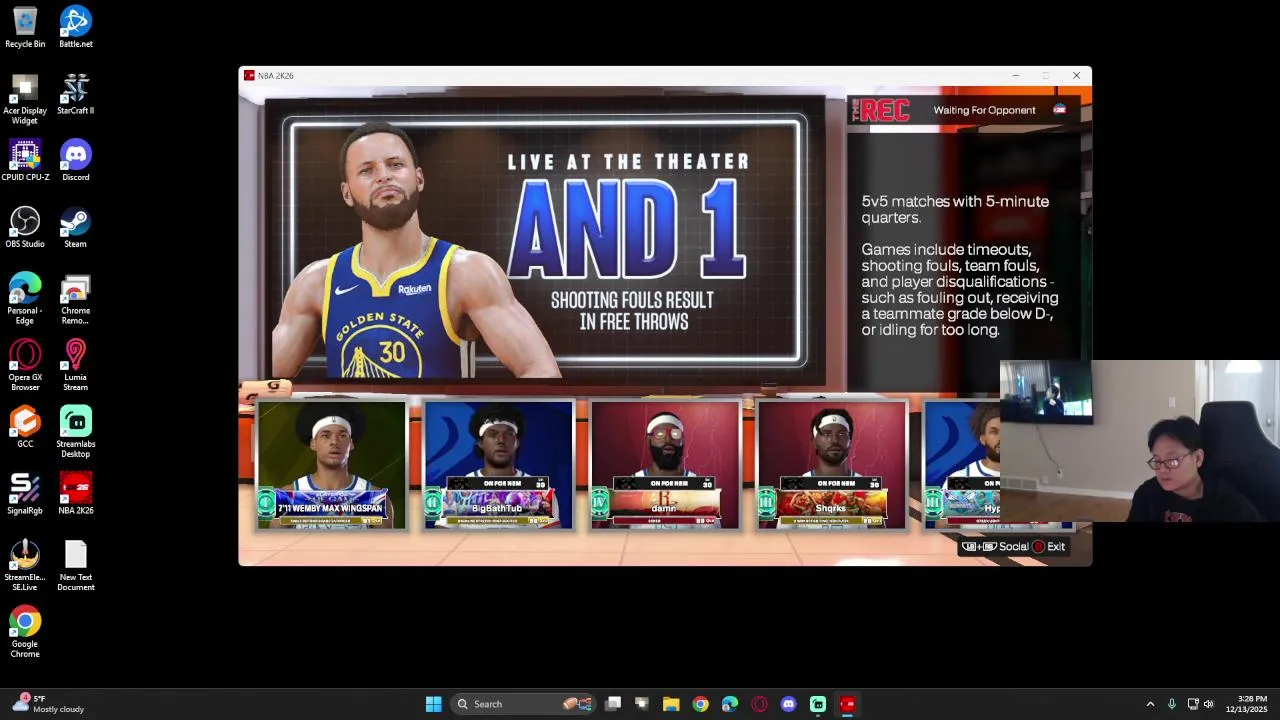Open the GCC desktop shortcut

tap(25, 428)
